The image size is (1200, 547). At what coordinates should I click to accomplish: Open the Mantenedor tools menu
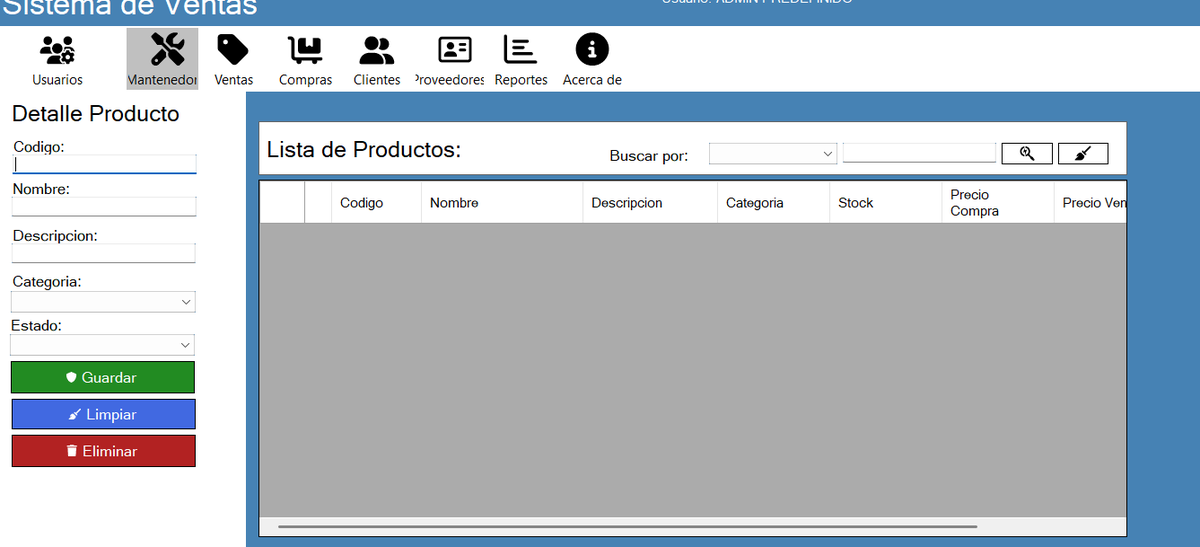[162, 60]
